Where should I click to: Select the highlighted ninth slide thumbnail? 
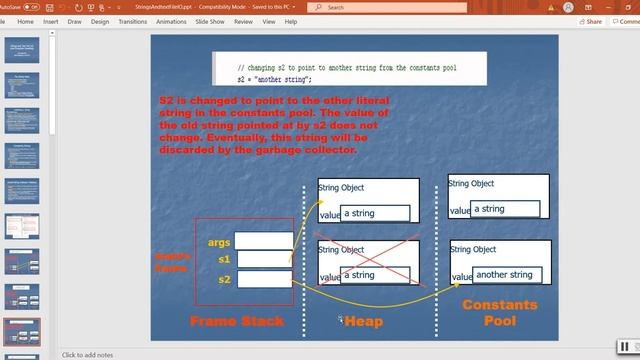pyautogui.click(x=22, y=332)
